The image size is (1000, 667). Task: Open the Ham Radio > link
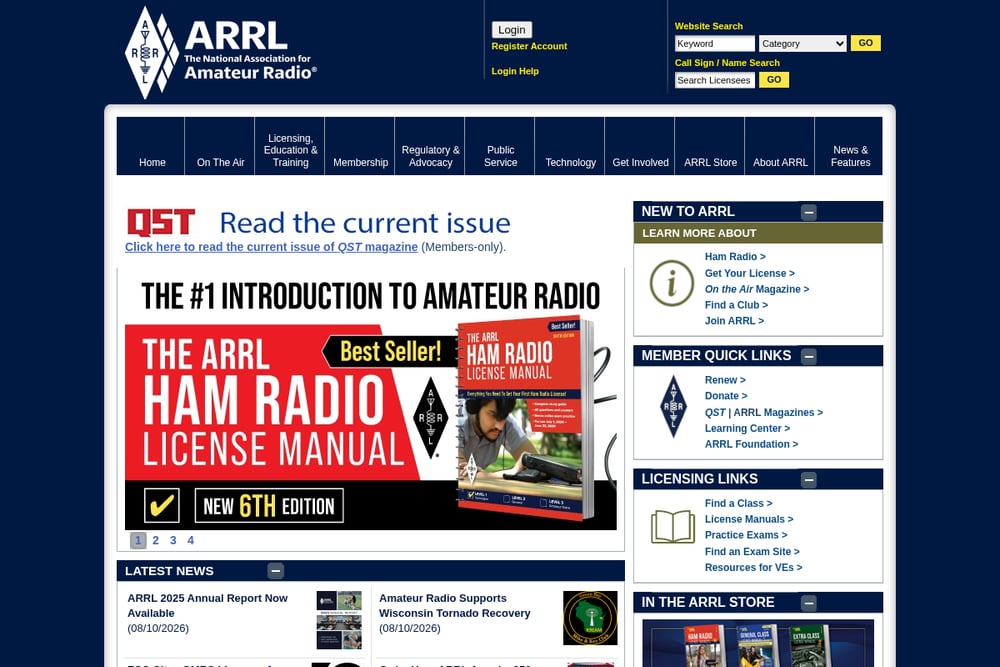735,256
